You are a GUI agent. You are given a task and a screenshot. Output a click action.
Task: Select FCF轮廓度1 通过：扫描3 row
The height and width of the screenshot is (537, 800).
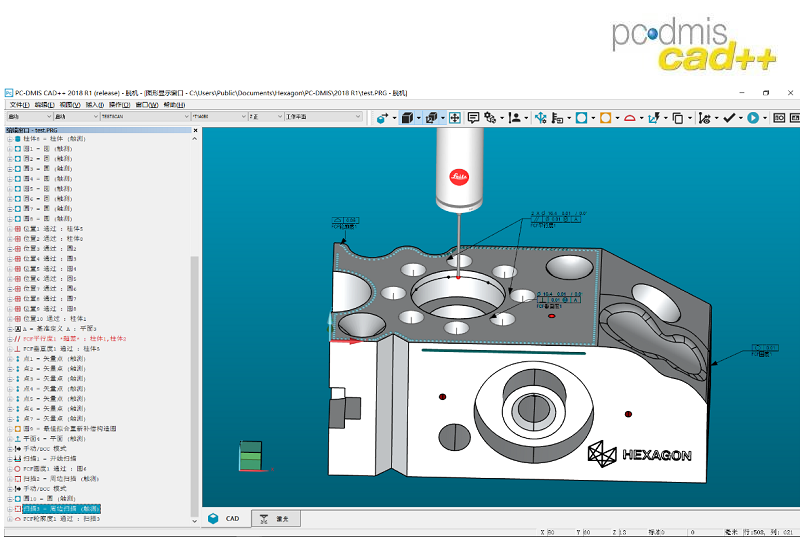pos(61,519)
